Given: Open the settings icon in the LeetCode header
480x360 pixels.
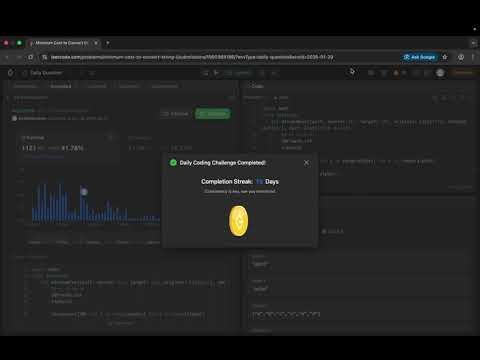Looking at the screenshot, I should click(x=384, y=73).
